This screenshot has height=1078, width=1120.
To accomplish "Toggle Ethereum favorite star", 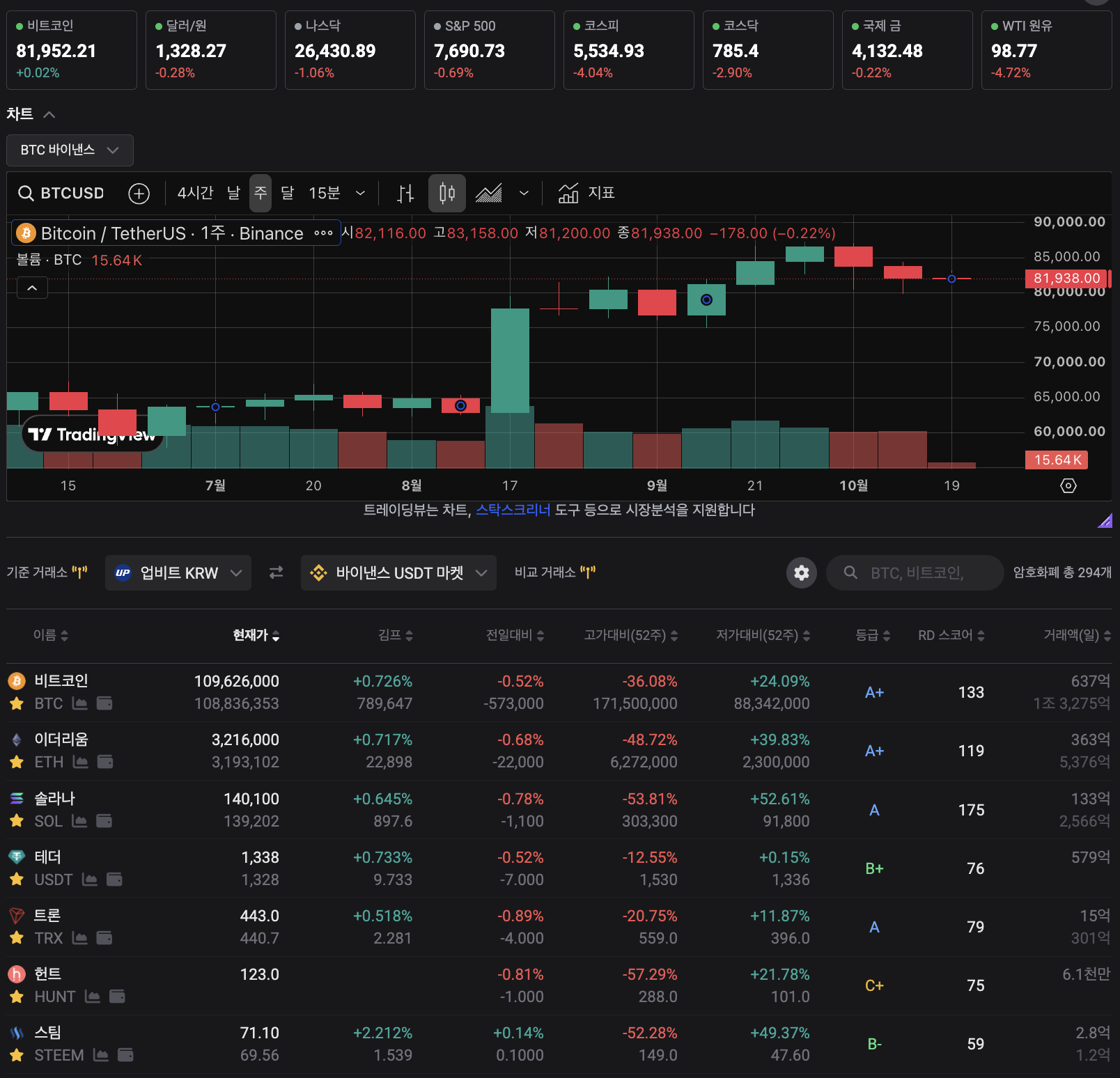I will coord(17,762).
